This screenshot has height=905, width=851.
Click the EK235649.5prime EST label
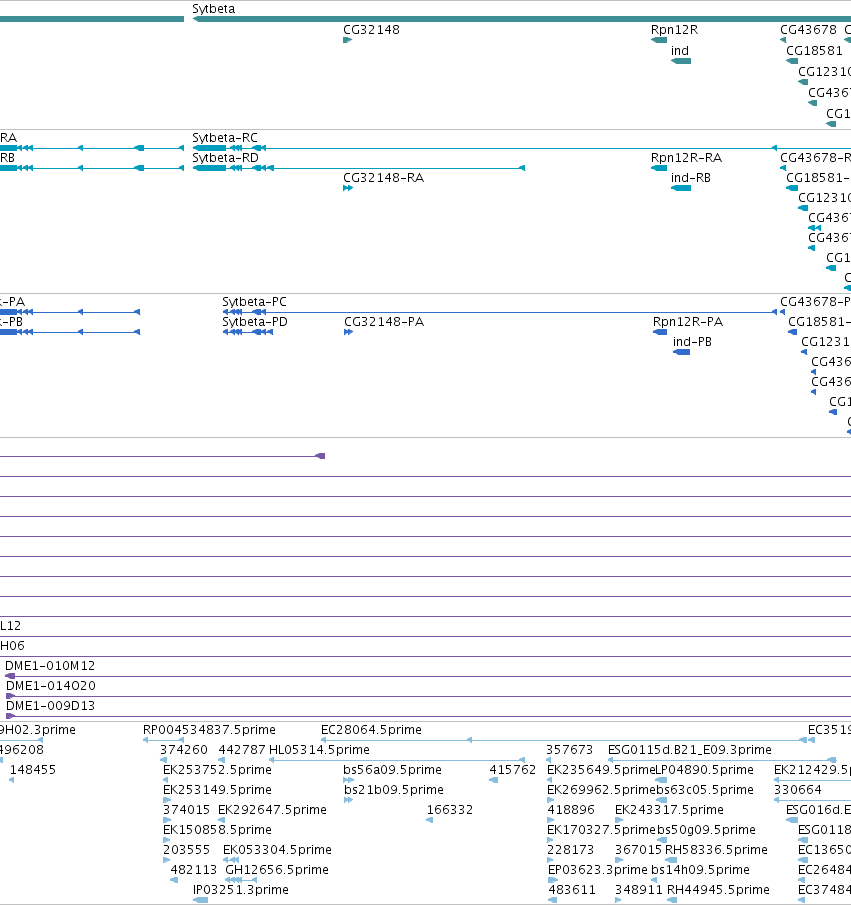tap(601, 770)
